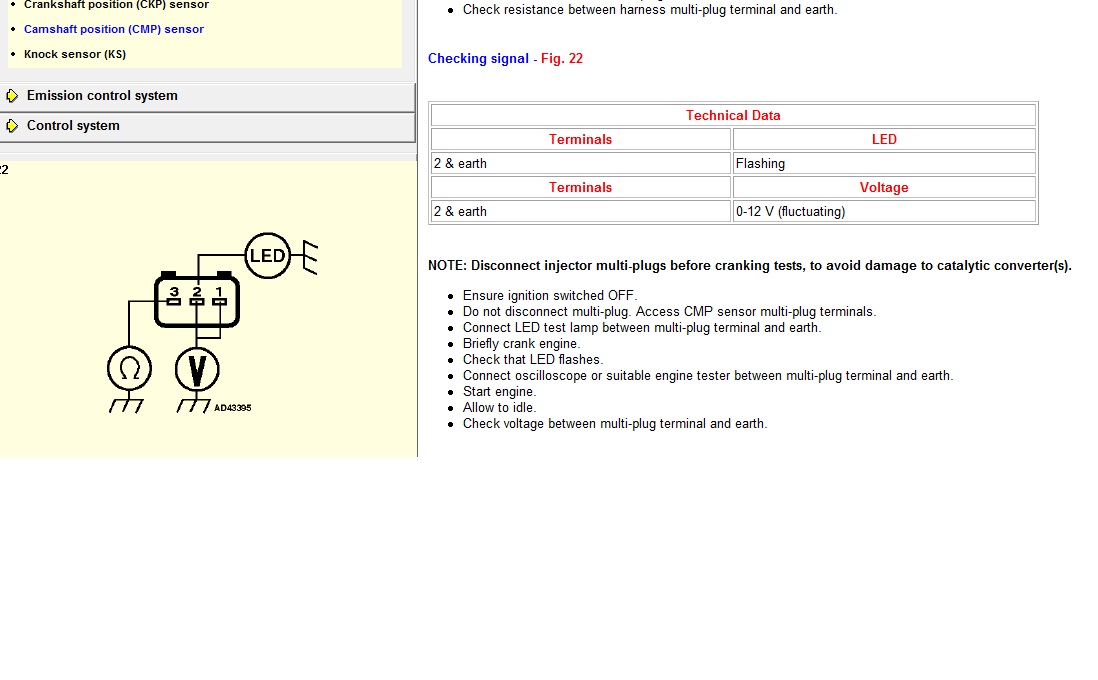Click the yellow arrow beside Emission control system
The width and height of the screenshot is (1098, 680).
tap(12, 96)
